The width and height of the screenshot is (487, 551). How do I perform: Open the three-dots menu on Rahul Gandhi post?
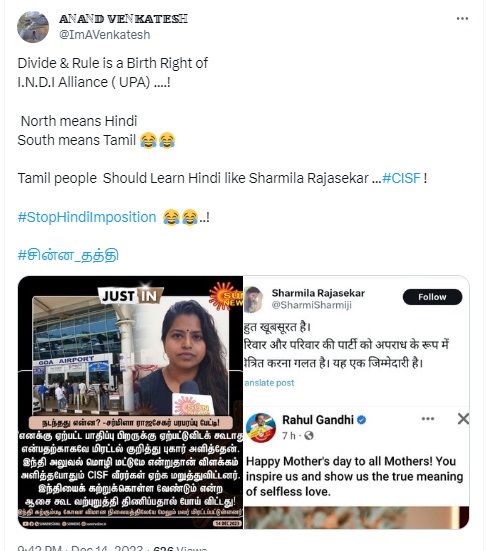click(428, 419)
